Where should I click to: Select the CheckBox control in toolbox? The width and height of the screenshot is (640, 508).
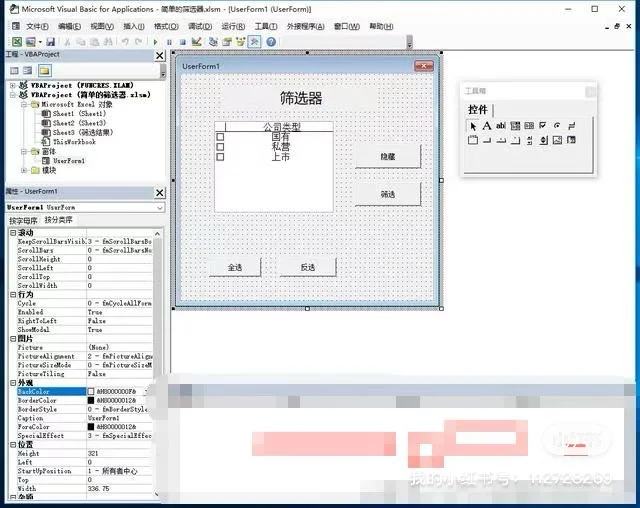pyautogui.click(x=543, y=126)
